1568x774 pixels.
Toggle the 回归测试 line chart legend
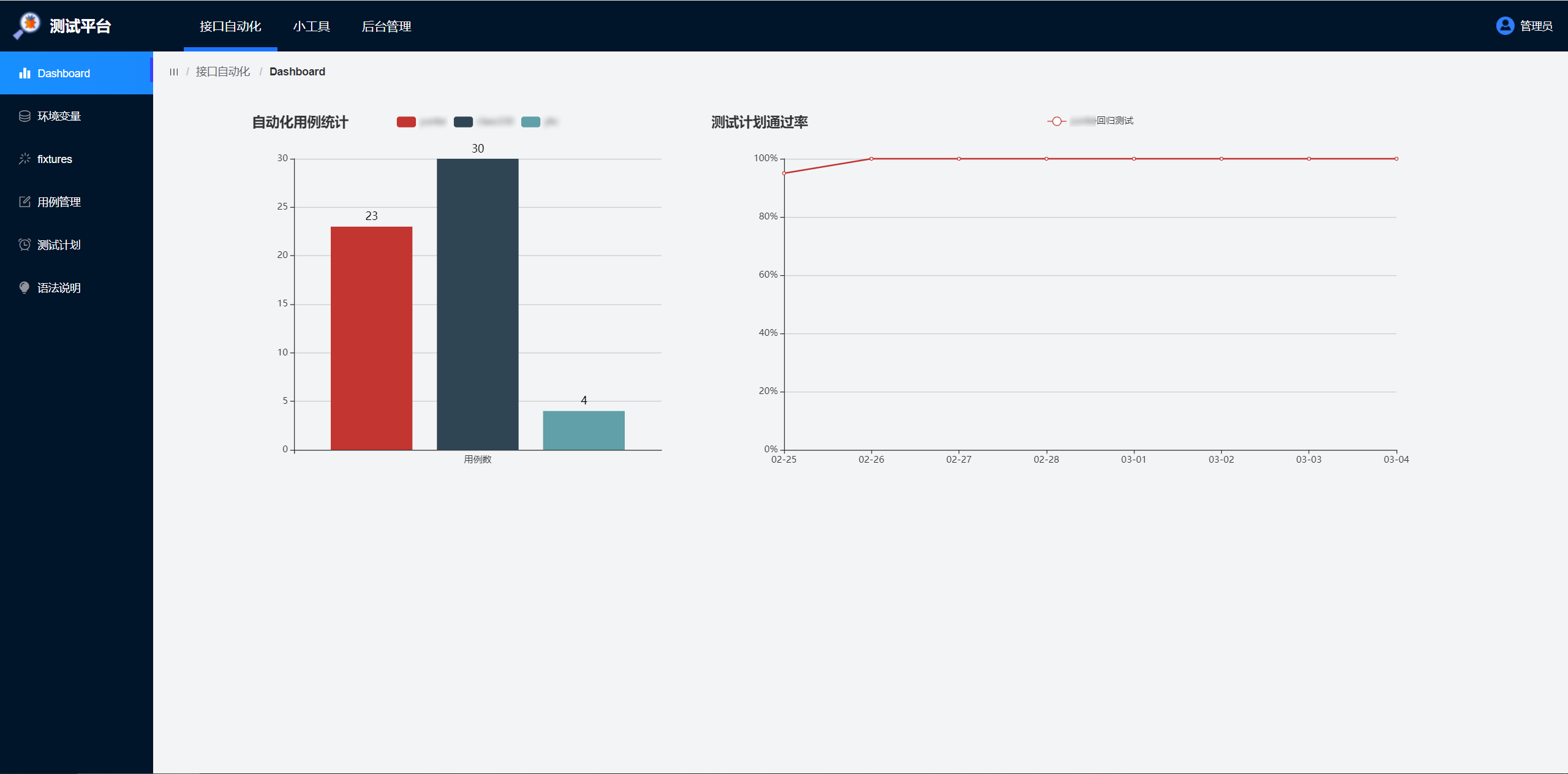coord(1057,121)
